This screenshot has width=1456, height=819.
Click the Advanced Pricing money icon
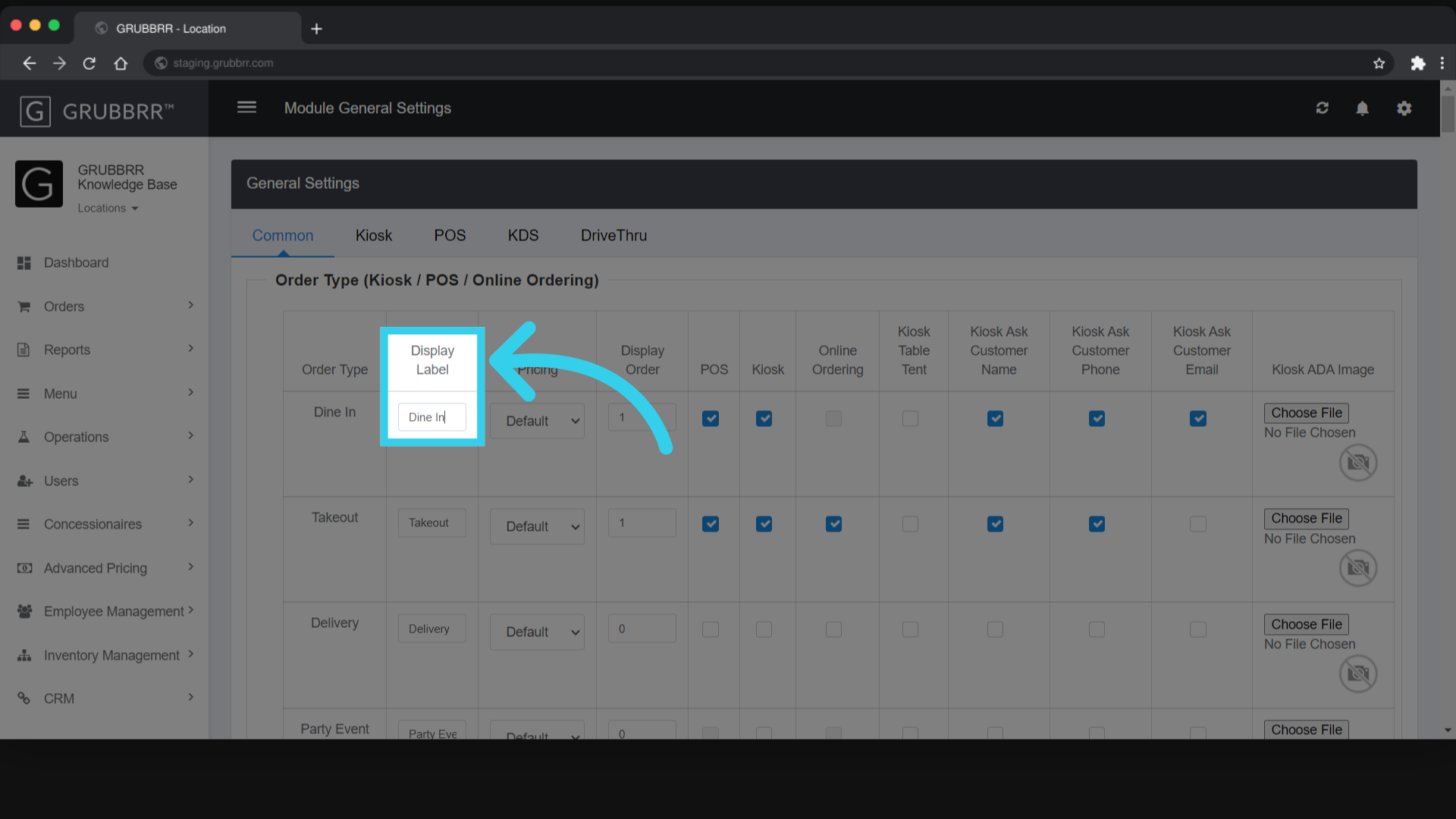[x=24, y=568]
